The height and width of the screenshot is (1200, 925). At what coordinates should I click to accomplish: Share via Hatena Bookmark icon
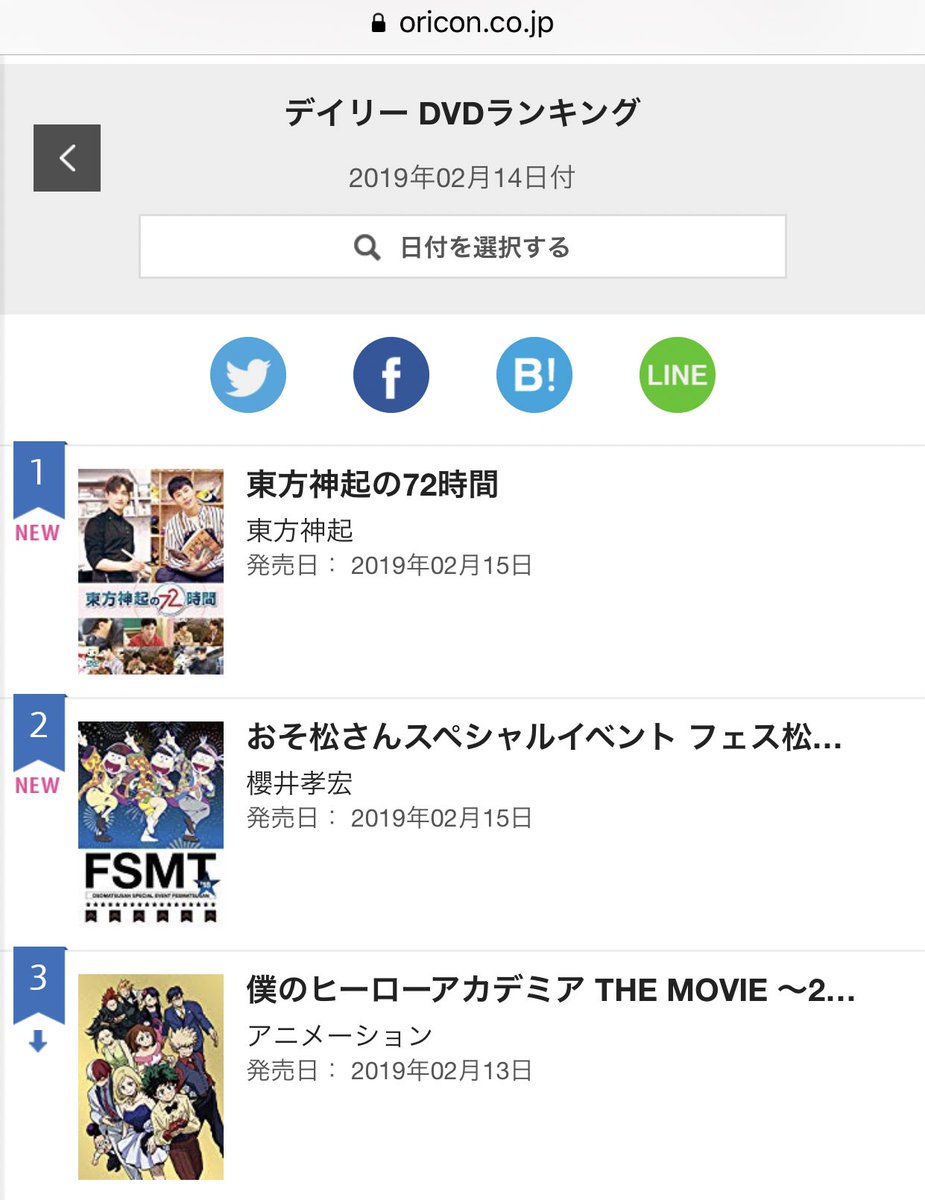tap(534, 376)
